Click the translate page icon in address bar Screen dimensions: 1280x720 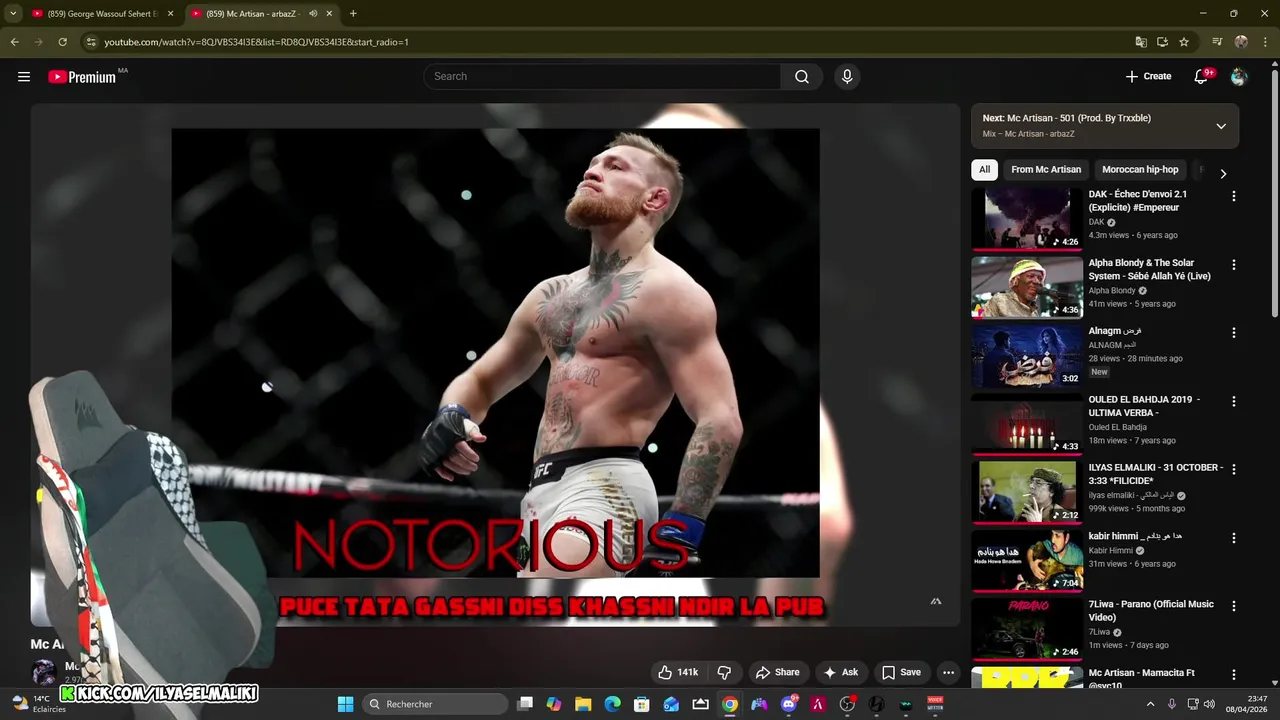click(x=1141, y=42)
